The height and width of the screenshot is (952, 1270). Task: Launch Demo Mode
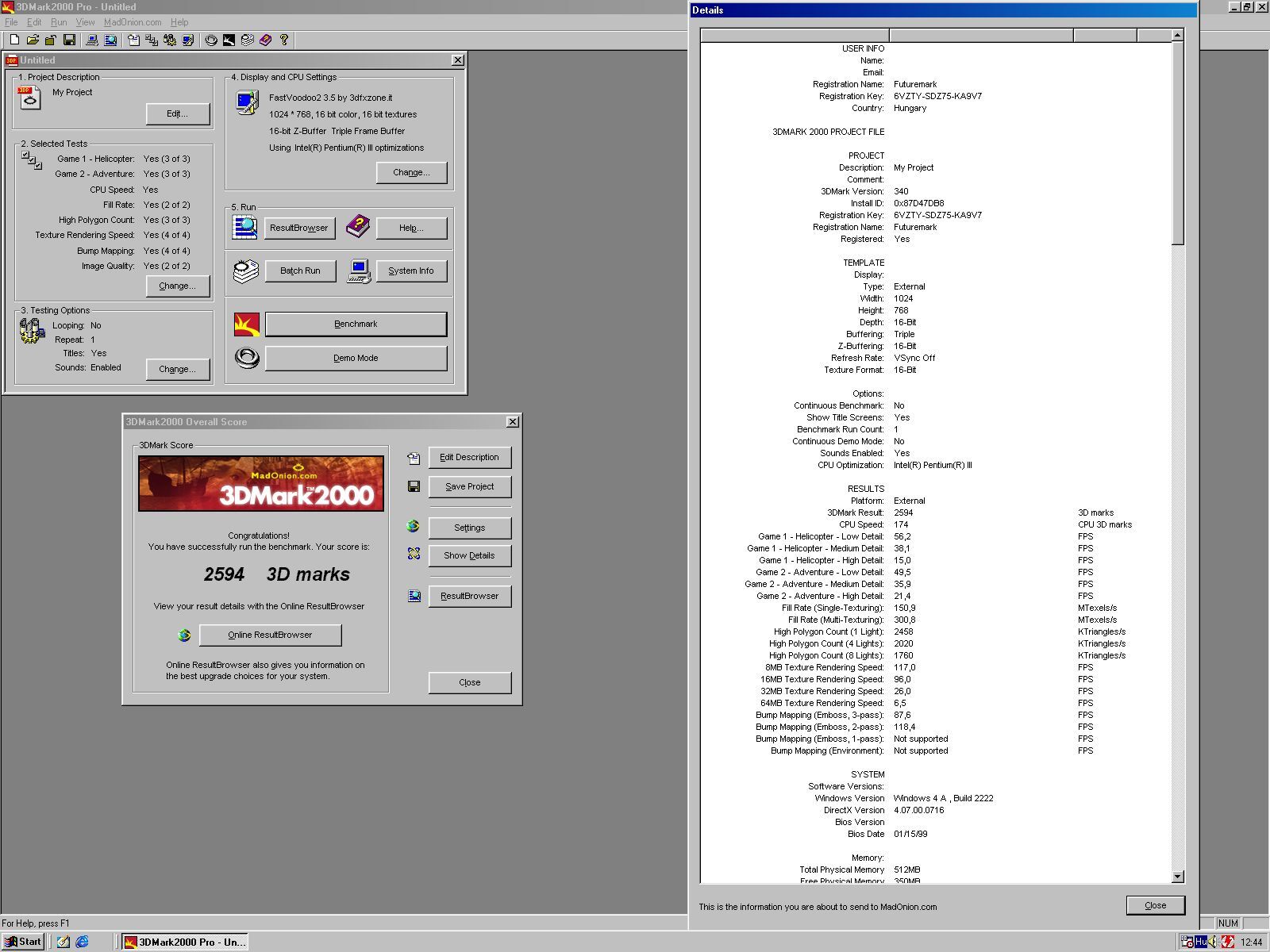[356, 358]
